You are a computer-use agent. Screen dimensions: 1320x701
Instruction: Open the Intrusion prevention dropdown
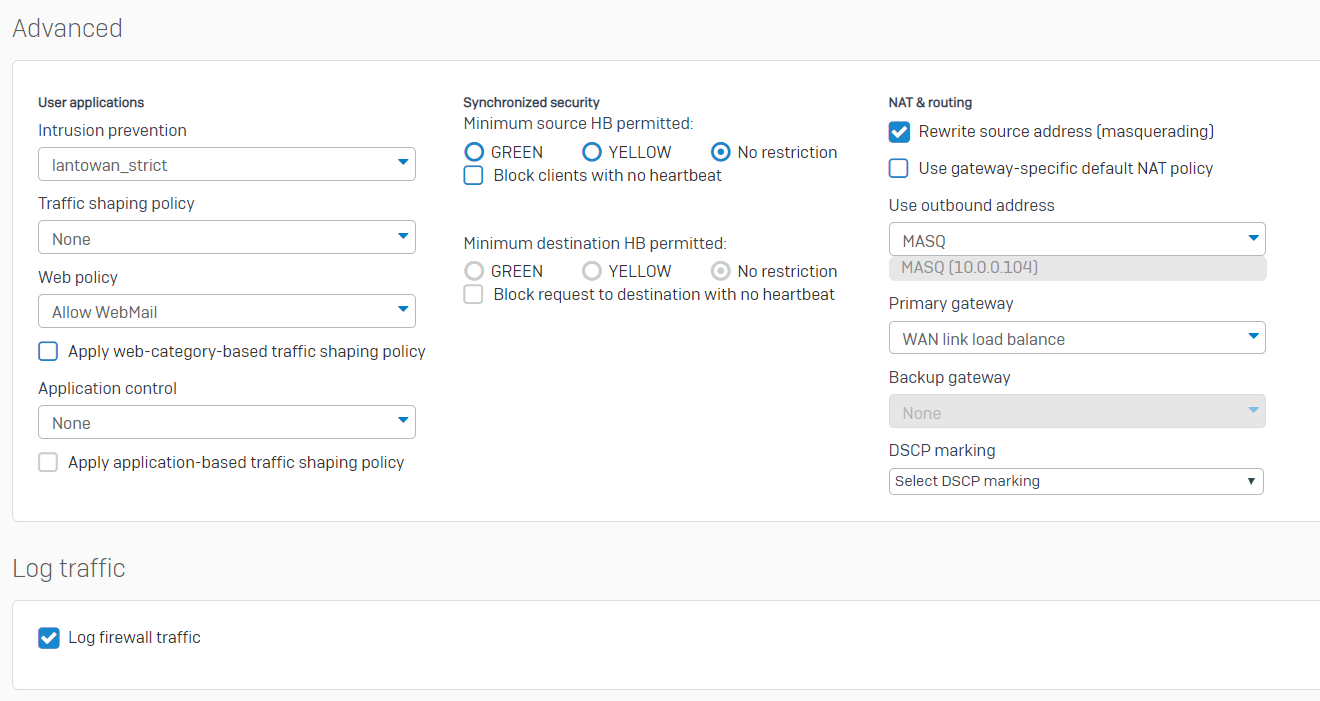(x=227, y=164)
